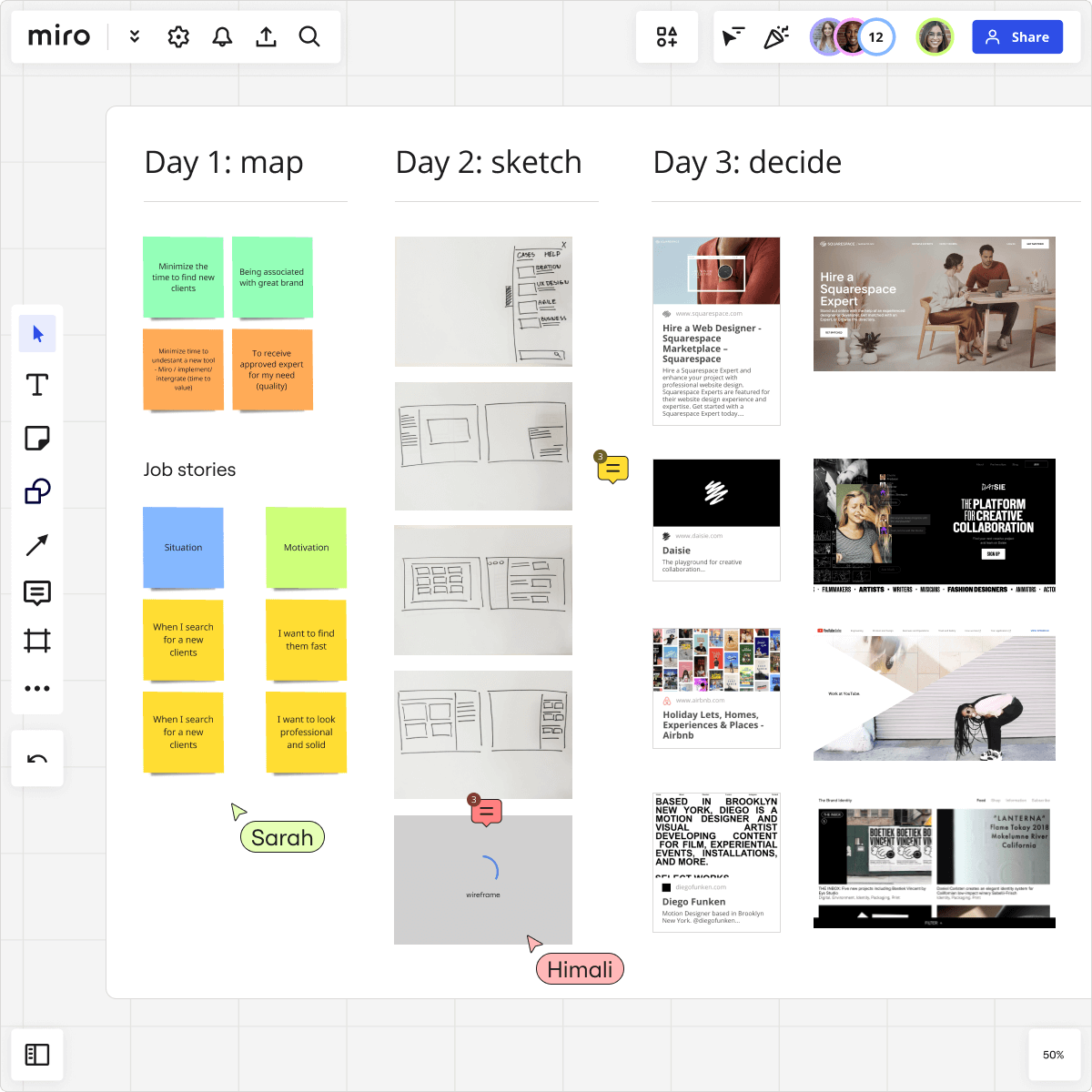The height and width of the screenshot is (1092, 1092).
Task: Select Hire a Squarespace Expert screenshot
Action: pyautogui.click(x=935, y=304)
